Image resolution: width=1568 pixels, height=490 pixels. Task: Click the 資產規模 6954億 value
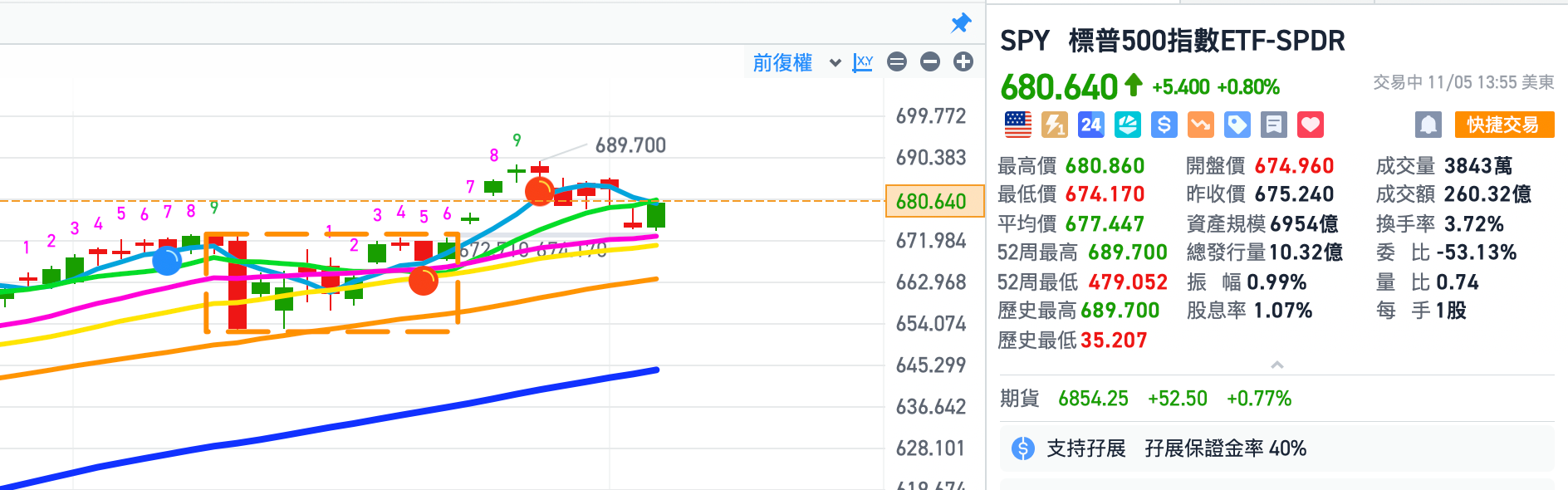(x=1304, y=224)
